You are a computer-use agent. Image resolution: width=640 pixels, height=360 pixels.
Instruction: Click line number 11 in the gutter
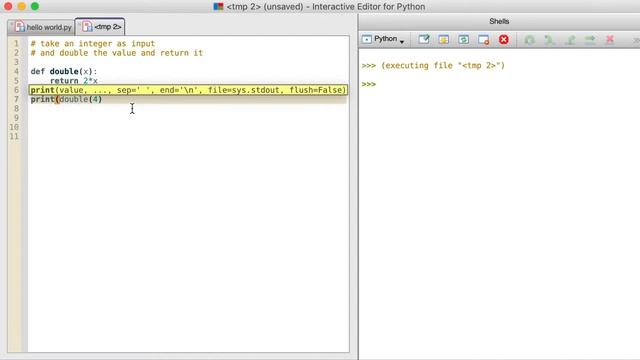(14, 136)
